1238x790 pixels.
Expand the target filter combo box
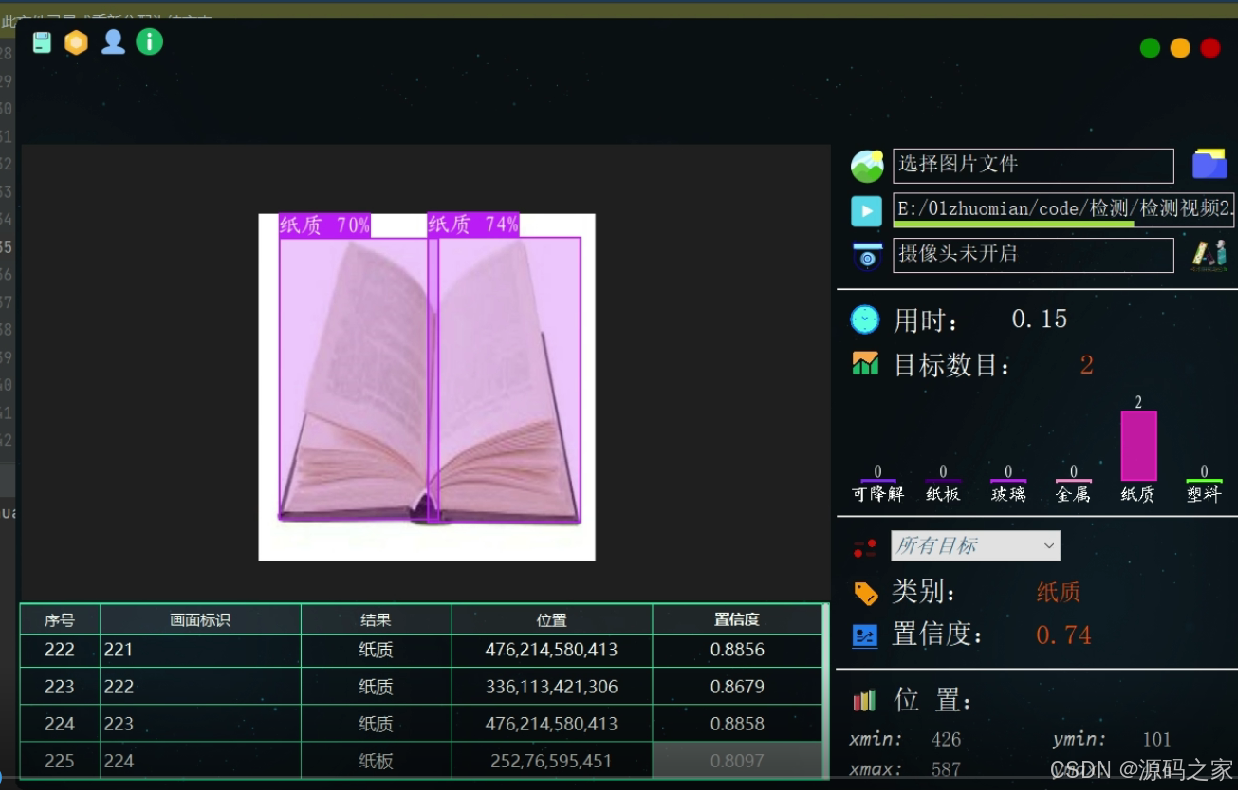pos(1048,545)
